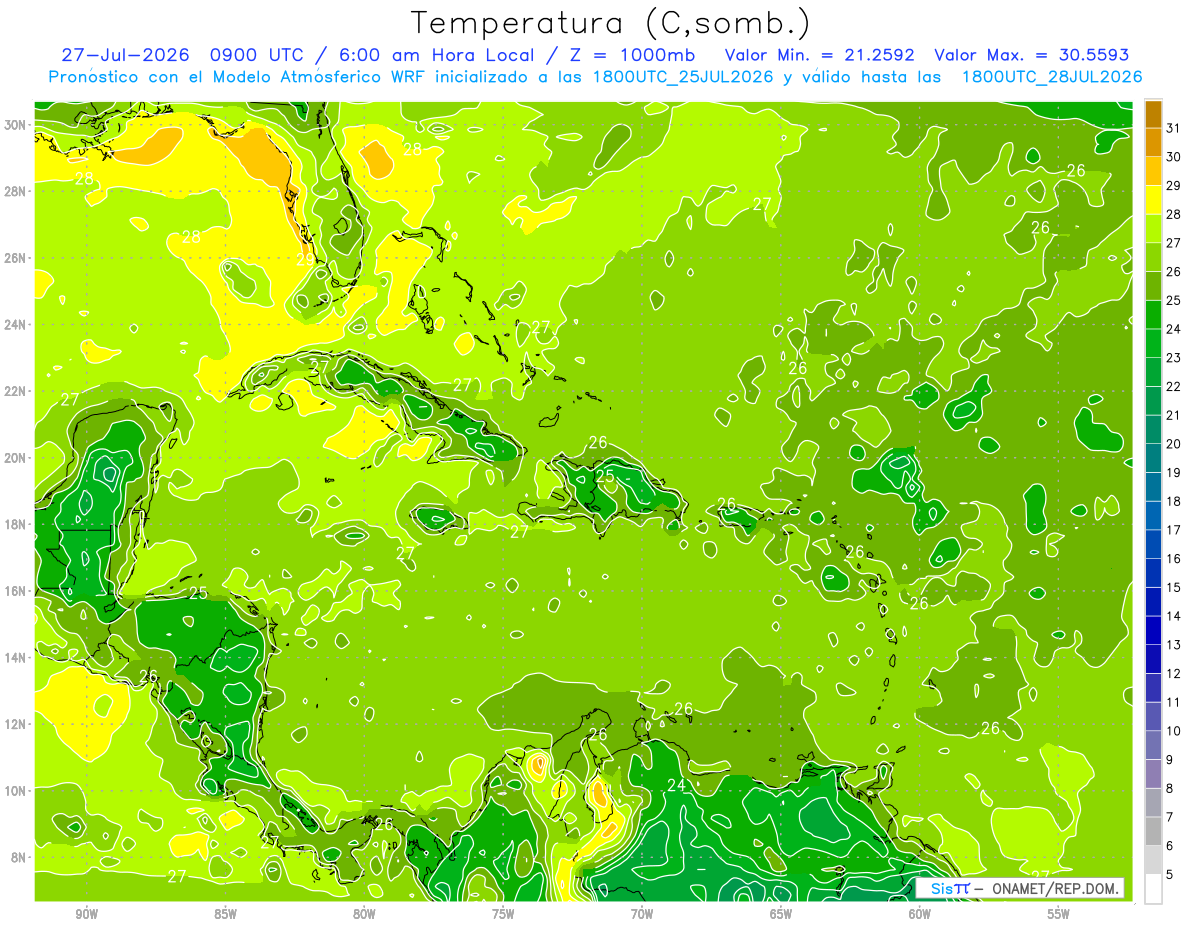Select valid-until time "1800UTC_28JUL2026"
Image resolution: width=1200 pixels, height=927 pixels.
tap(1050, 76)
